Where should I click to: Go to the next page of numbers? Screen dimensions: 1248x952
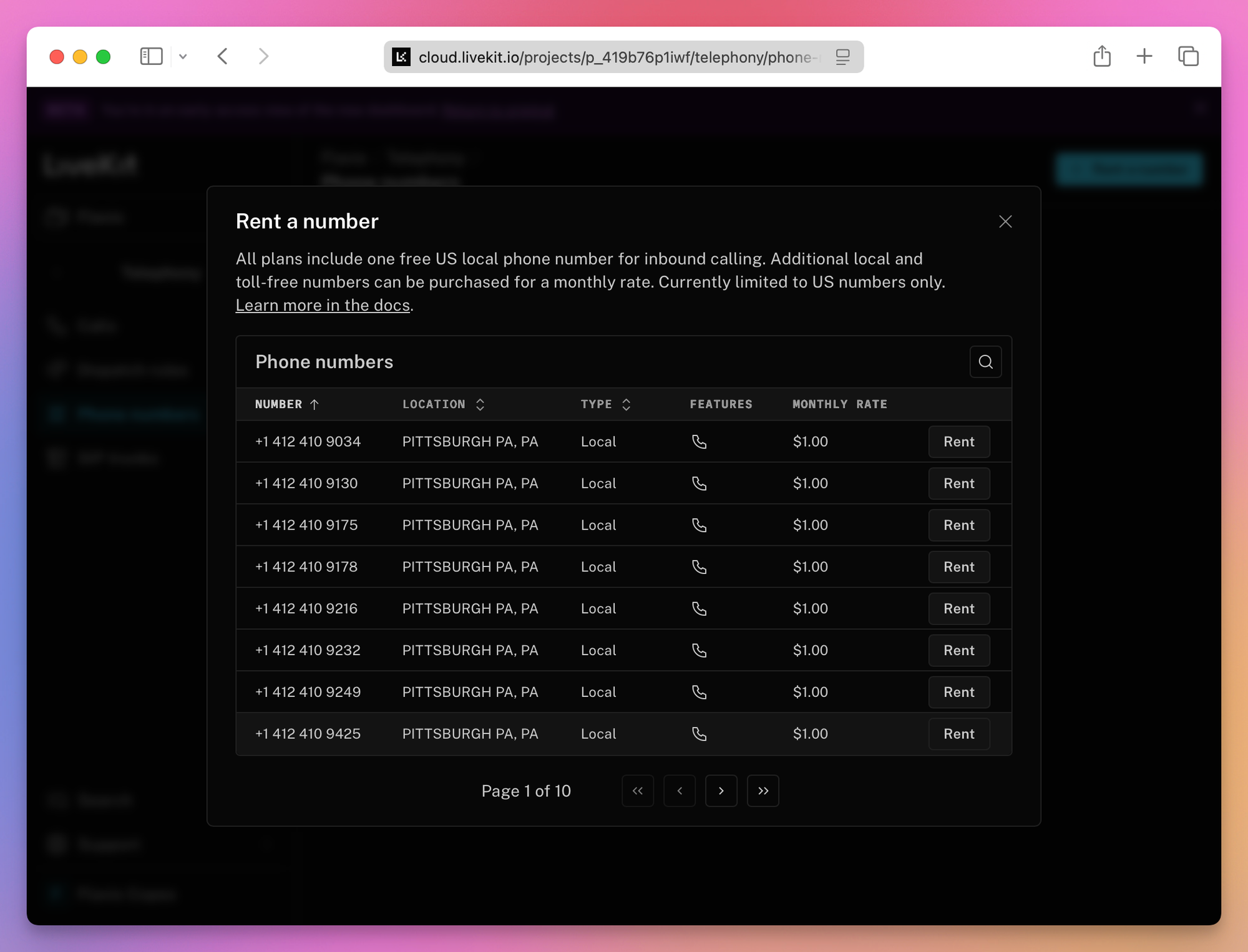[721, 791]
